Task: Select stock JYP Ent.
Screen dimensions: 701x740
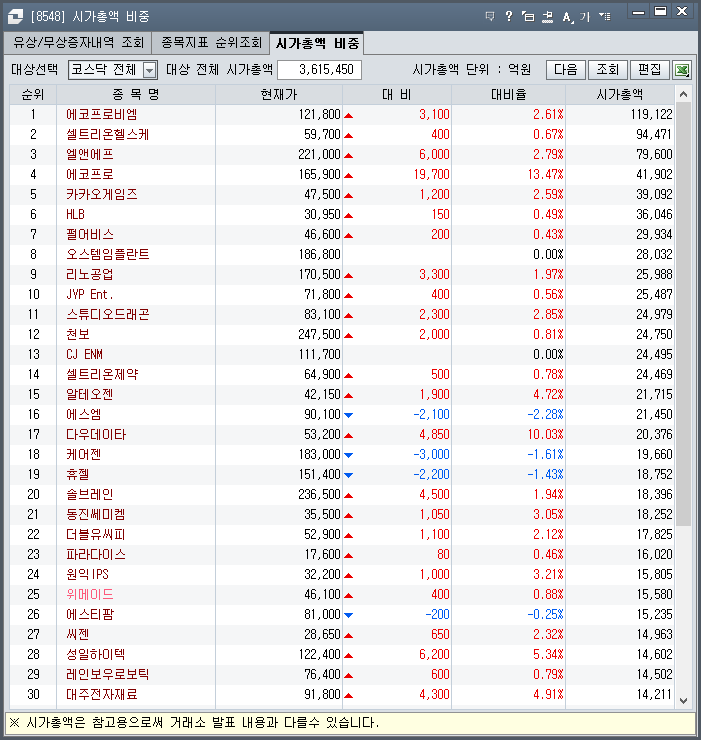Action: (90, 294)
